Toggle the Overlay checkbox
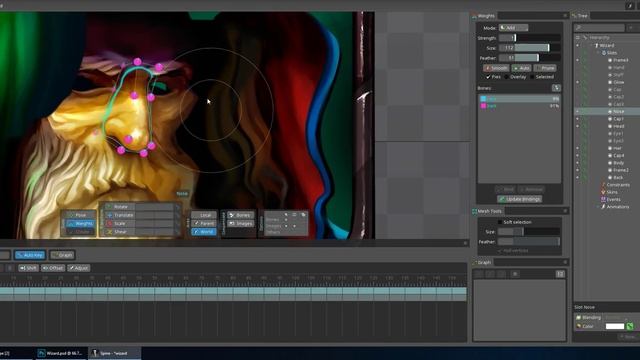Screen dimensions: 640x360 point(507,77)
